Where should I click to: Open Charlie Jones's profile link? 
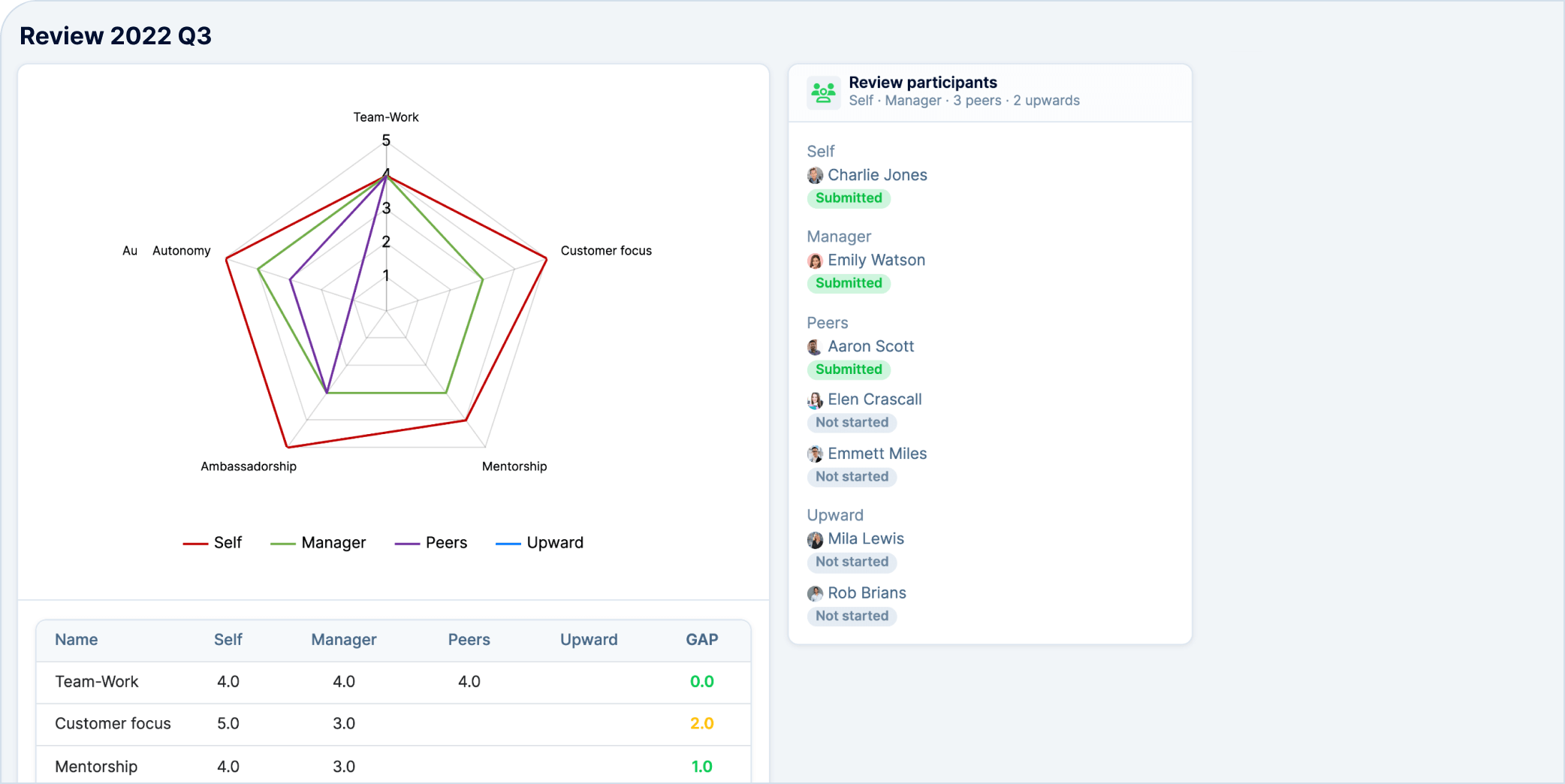pyautogui.click(x=877, y=175)
